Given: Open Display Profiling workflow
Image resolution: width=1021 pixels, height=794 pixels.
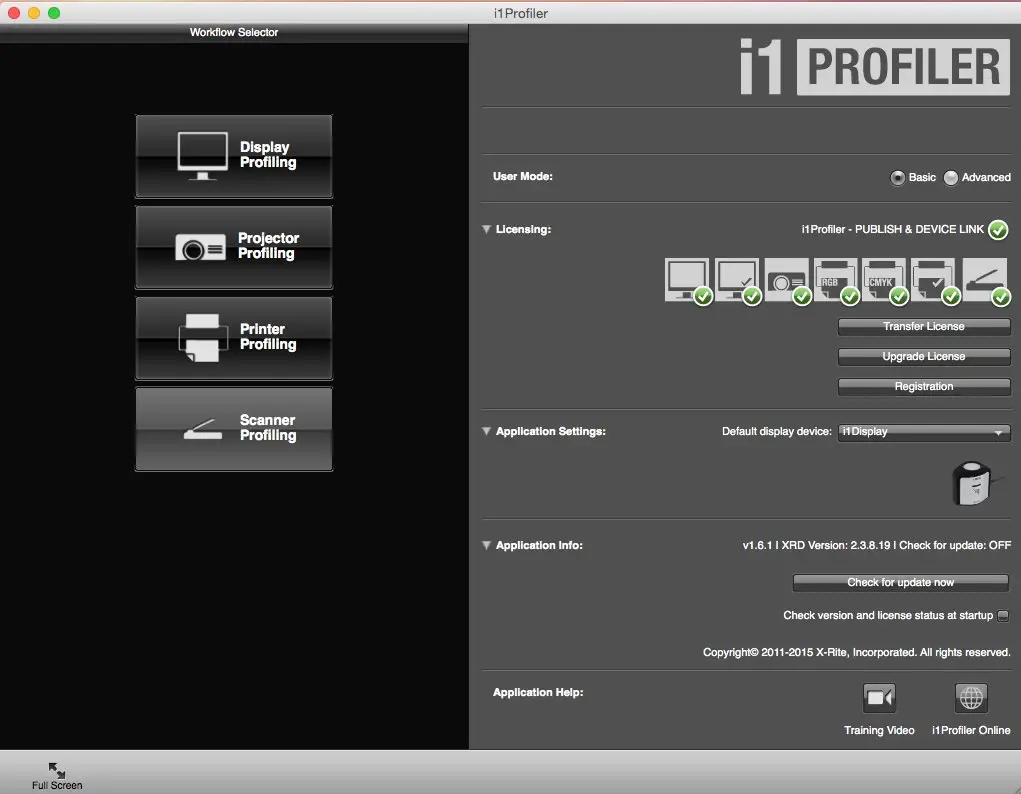Looking at the screenshot, I should coord(234,156).
